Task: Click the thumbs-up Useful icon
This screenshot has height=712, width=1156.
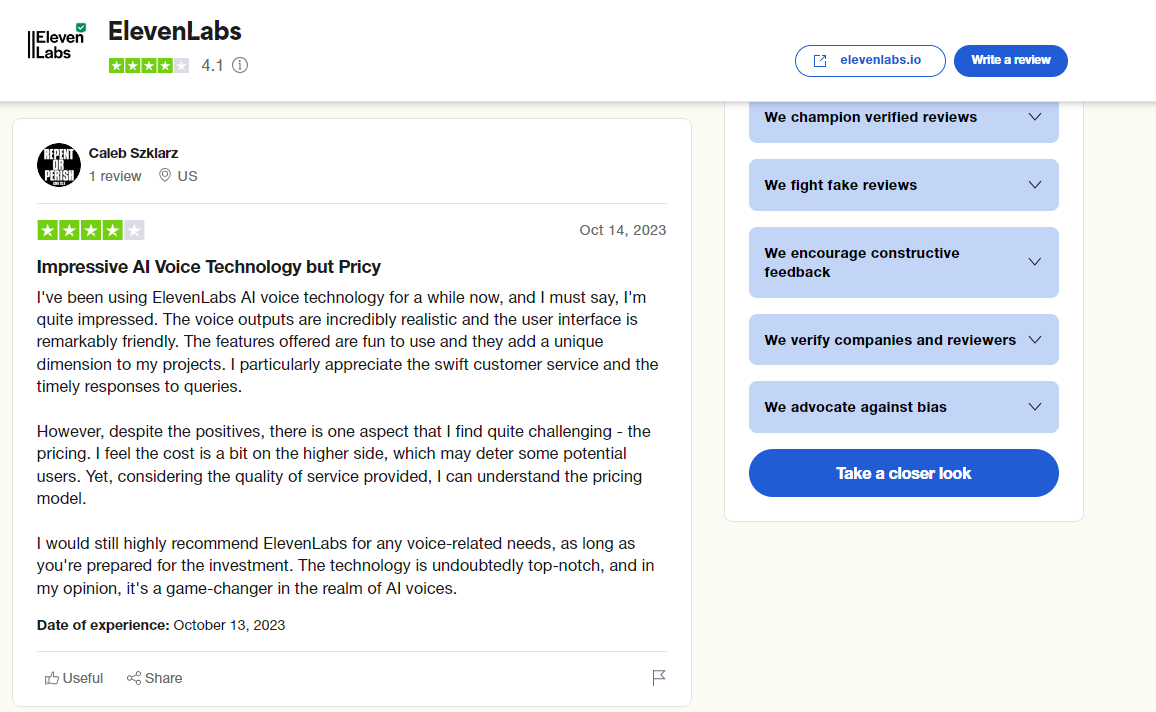Action: (52, 678)
